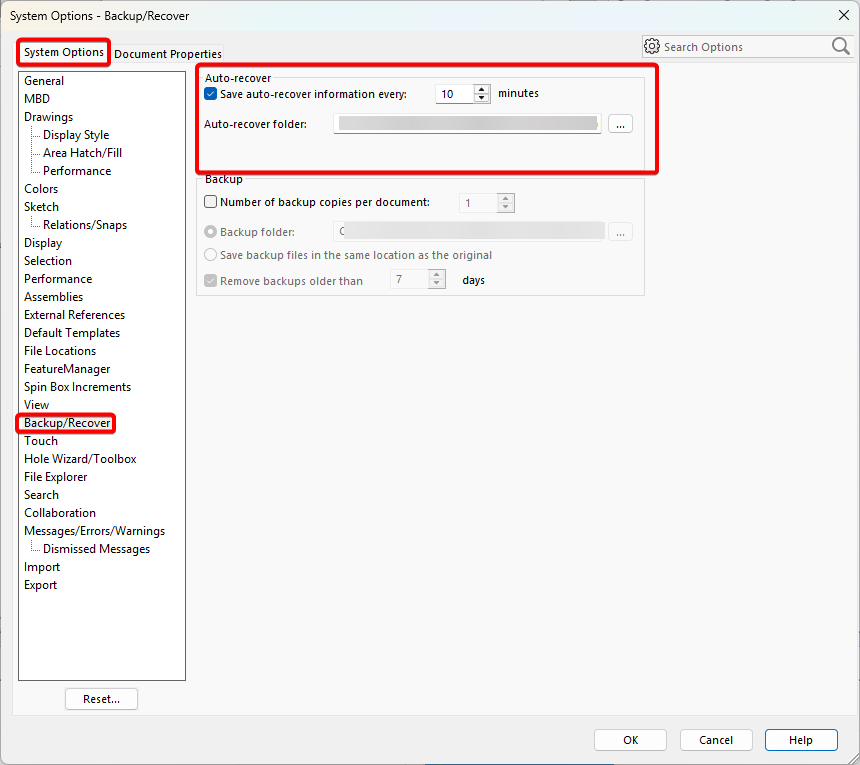The image size is (860, 765).
Task: Select View in the options list
Action: [36, 405]
